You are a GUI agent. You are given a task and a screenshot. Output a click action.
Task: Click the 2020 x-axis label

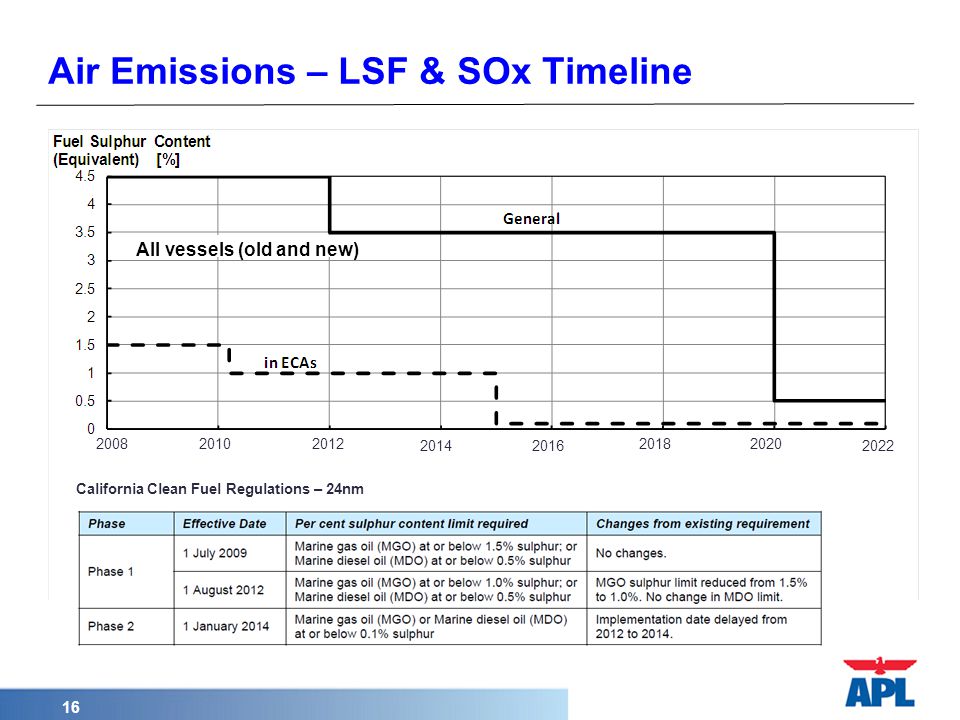pos(765,444)
